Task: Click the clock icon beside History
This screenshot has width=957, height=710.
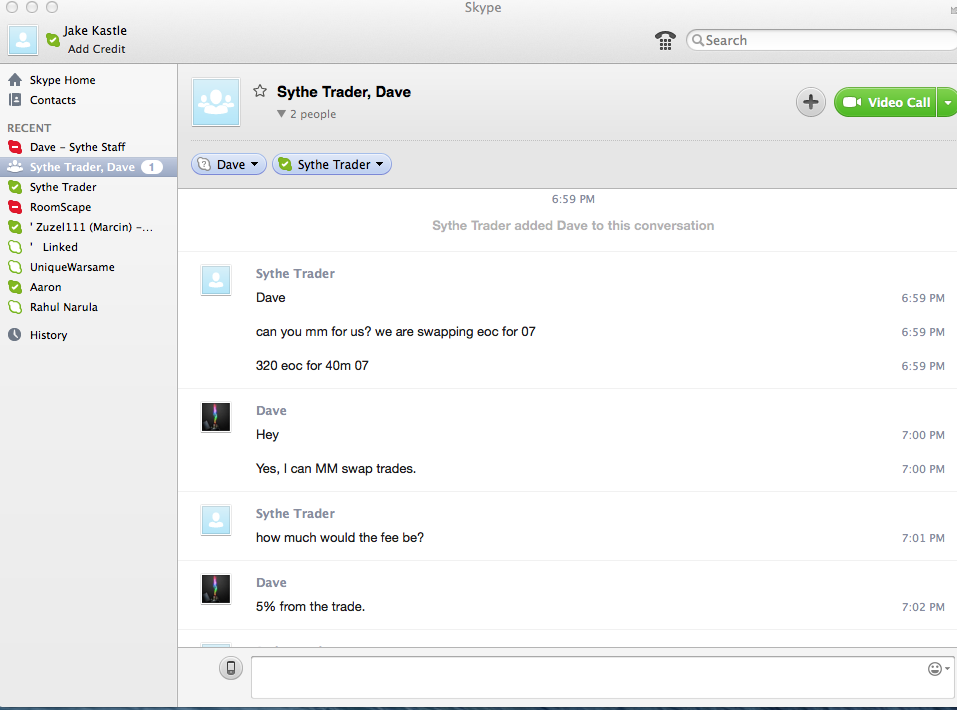Action: (15, 335)
